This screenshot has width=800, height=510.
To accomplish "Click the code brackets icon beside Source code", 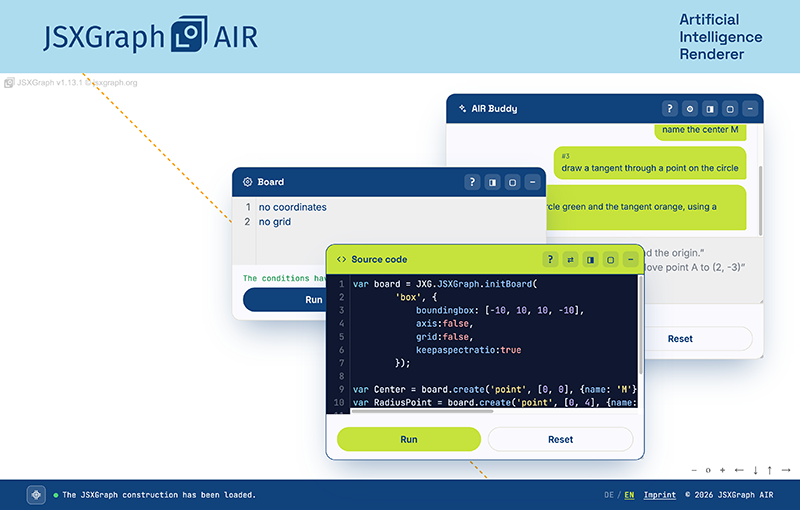I will 341,260.
